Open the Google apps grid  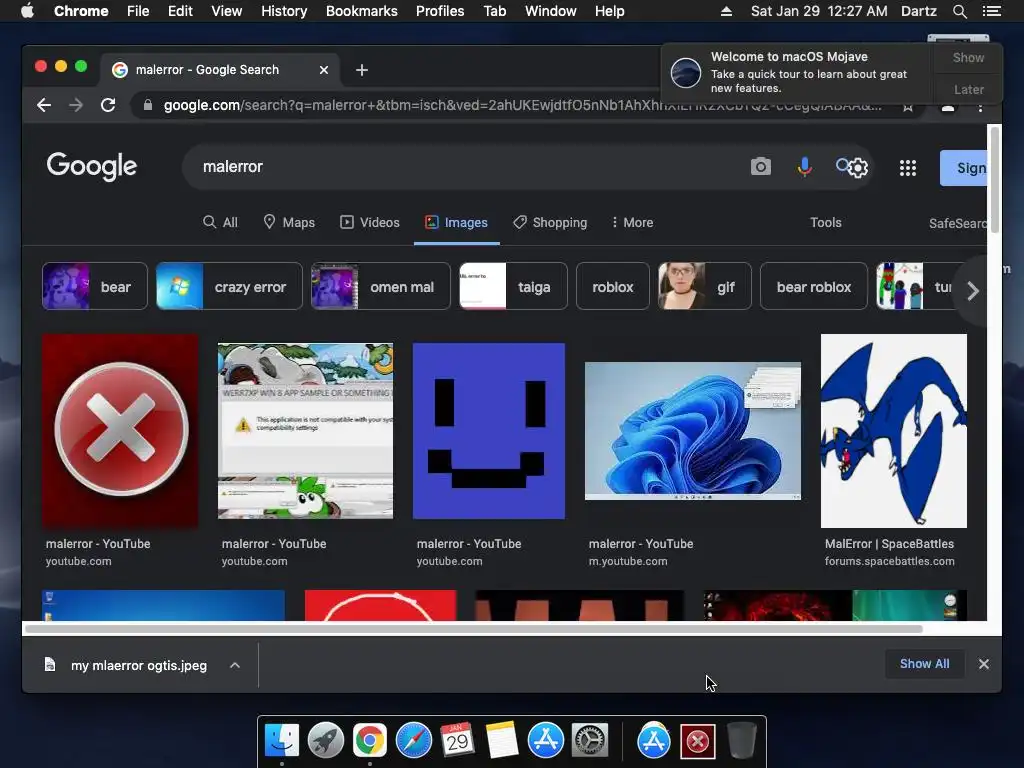coord(908,168)
